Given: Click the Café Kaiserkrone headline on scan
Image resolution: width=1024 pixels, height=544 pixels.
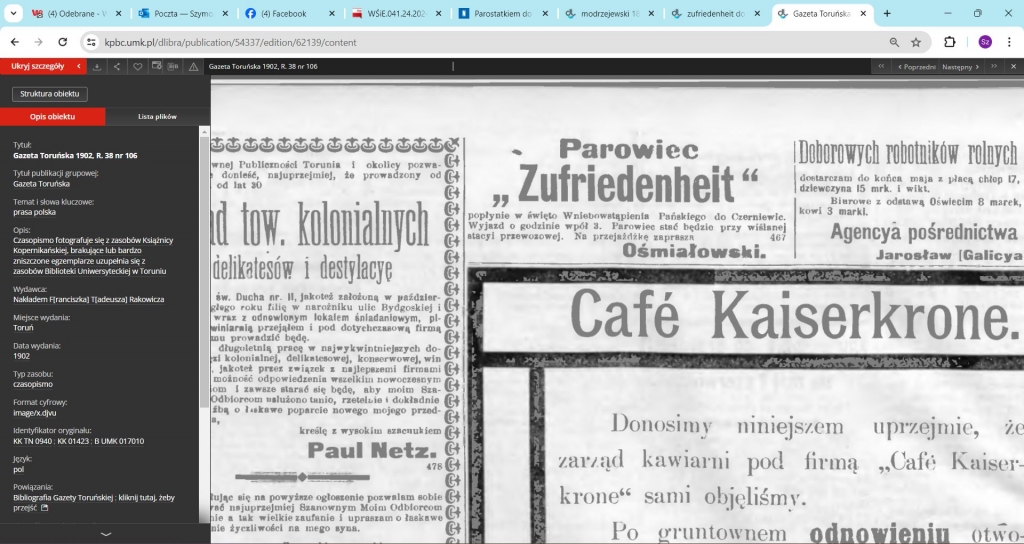Looking at the screenshot, I should click(793, 315).
